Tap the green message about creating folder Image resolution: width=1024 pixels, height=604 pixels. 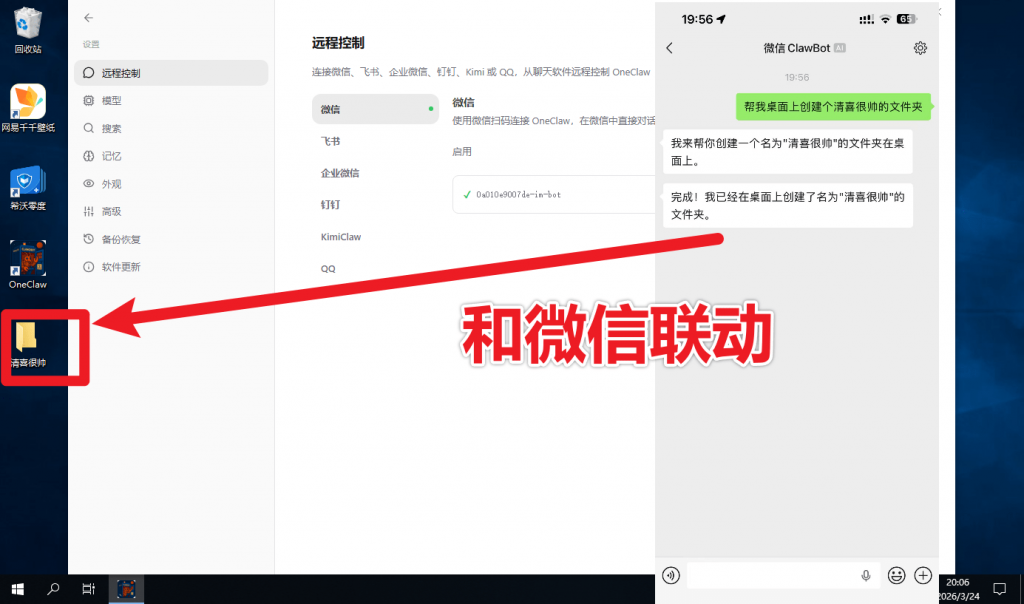pyautogui.click(x=833, y=107)
